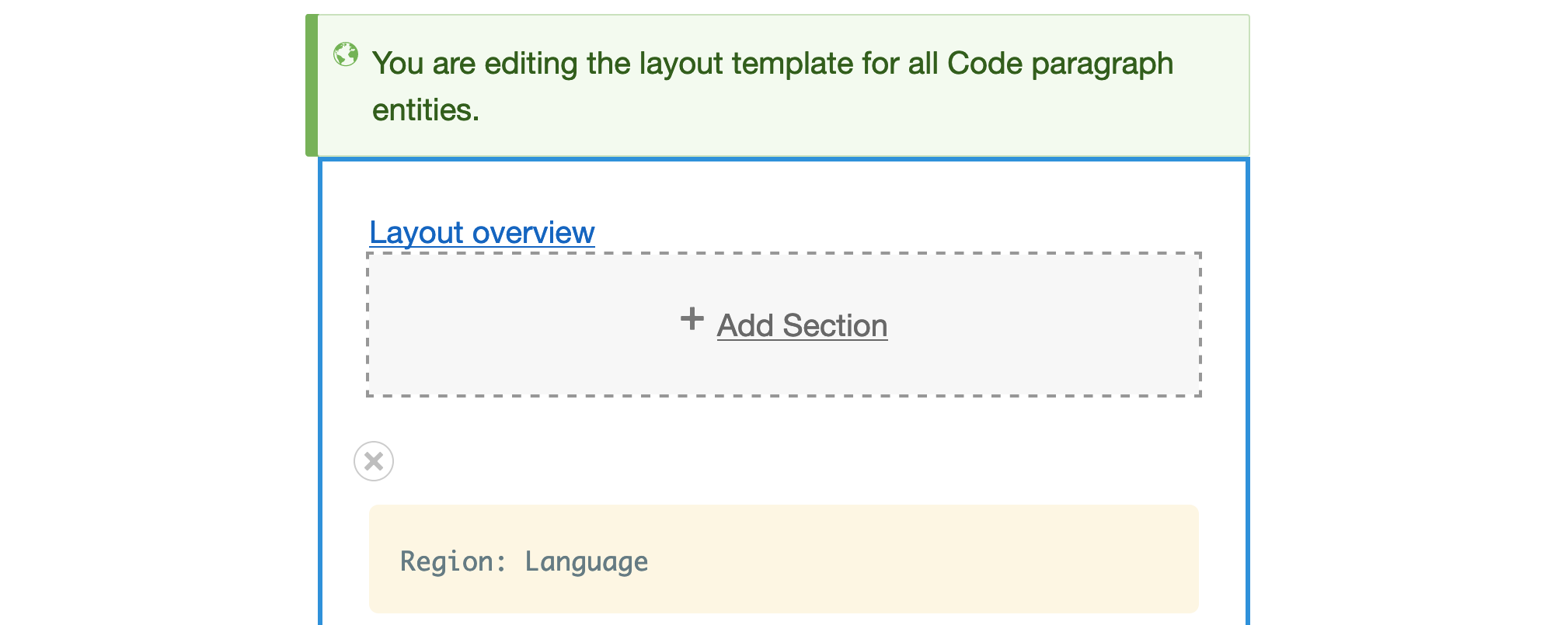Remove the section using the X icon
Screen dimensions: 1568x625
point(374,461)
